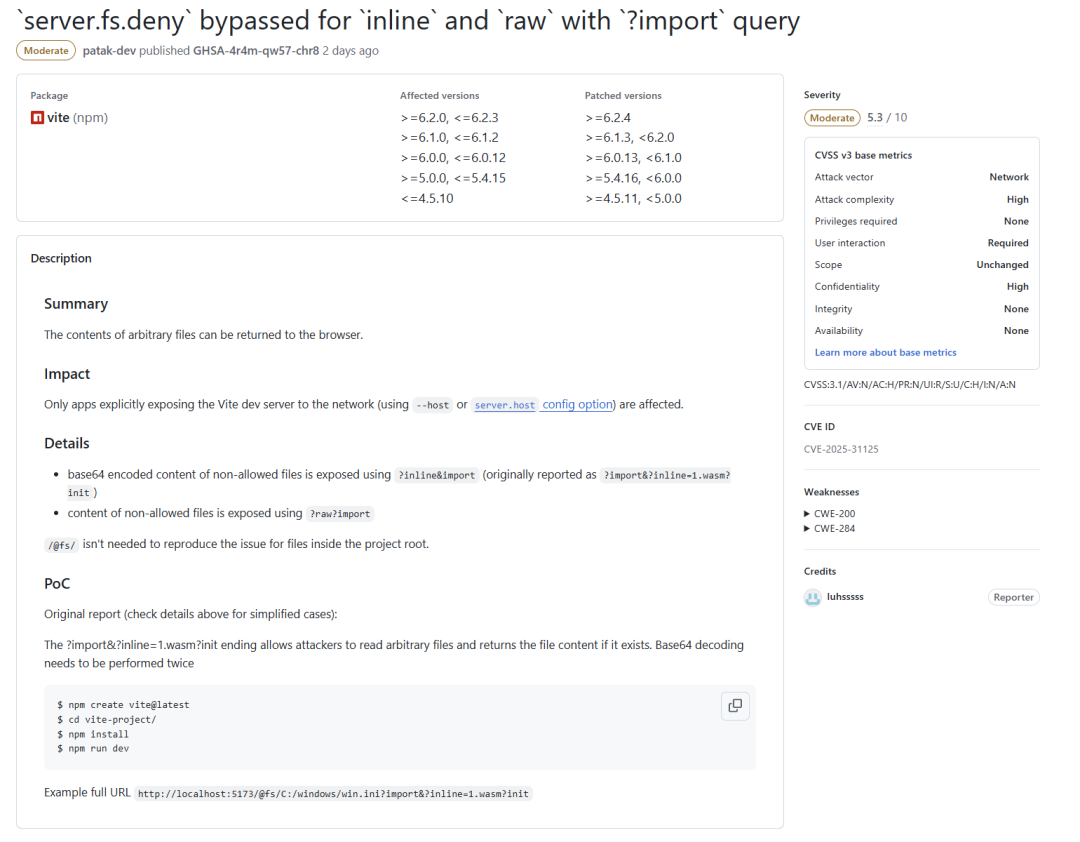1080x842 pixels.
Task: Open the patak-dev author profile
Action: [109, 50]
